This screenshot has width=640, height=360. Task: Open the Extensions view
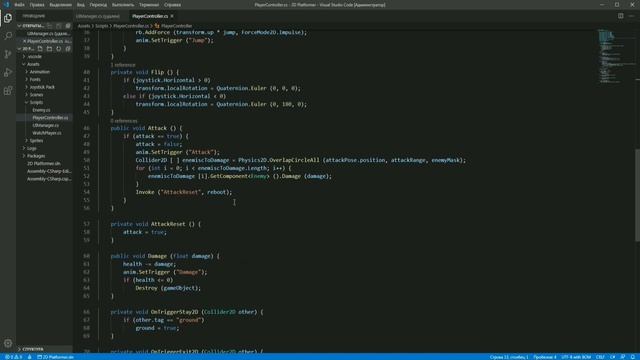(x=8, y=91)
